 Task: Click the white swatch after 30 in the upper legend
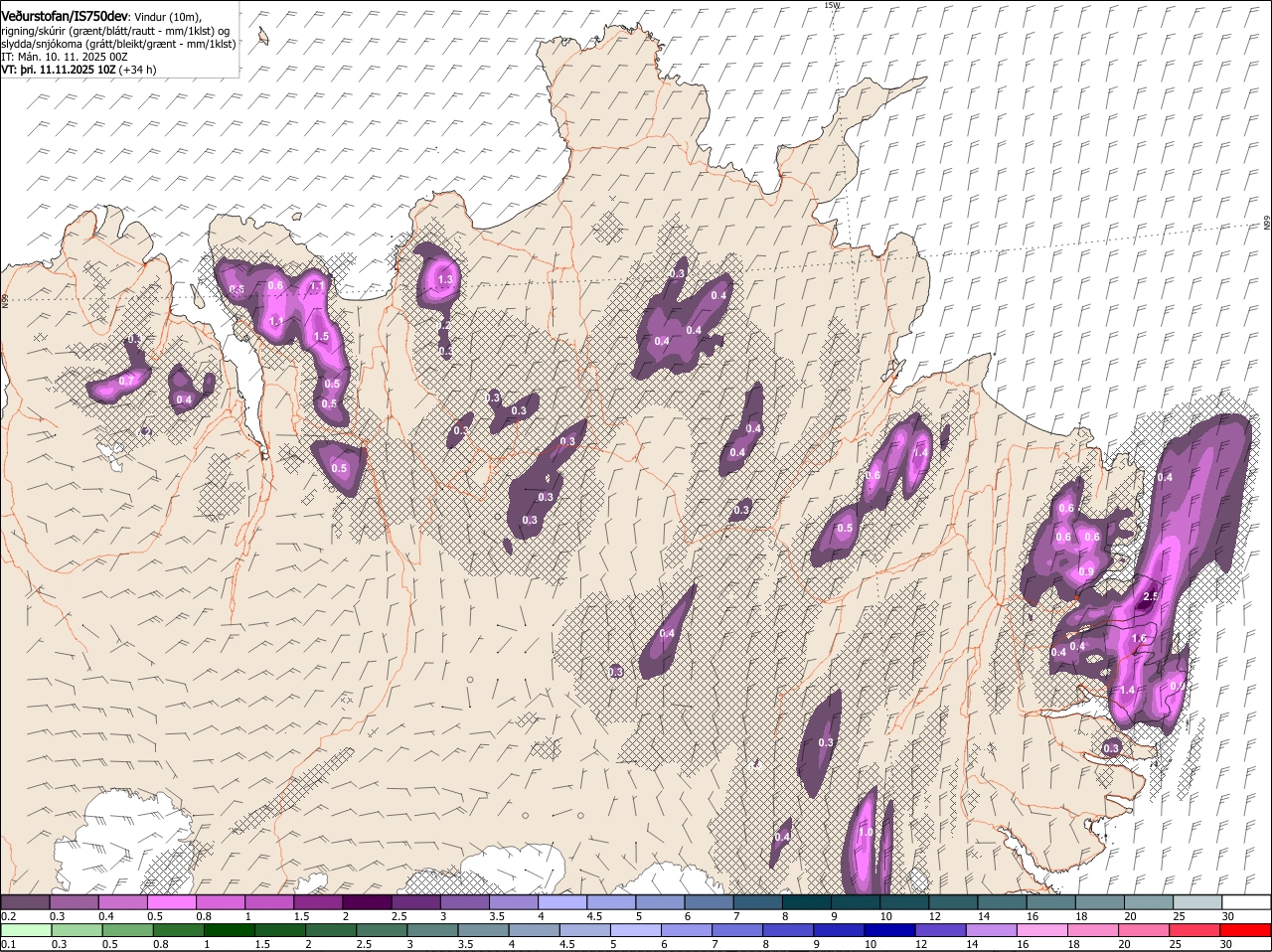pyautogui.click(x=1247, y=902)
